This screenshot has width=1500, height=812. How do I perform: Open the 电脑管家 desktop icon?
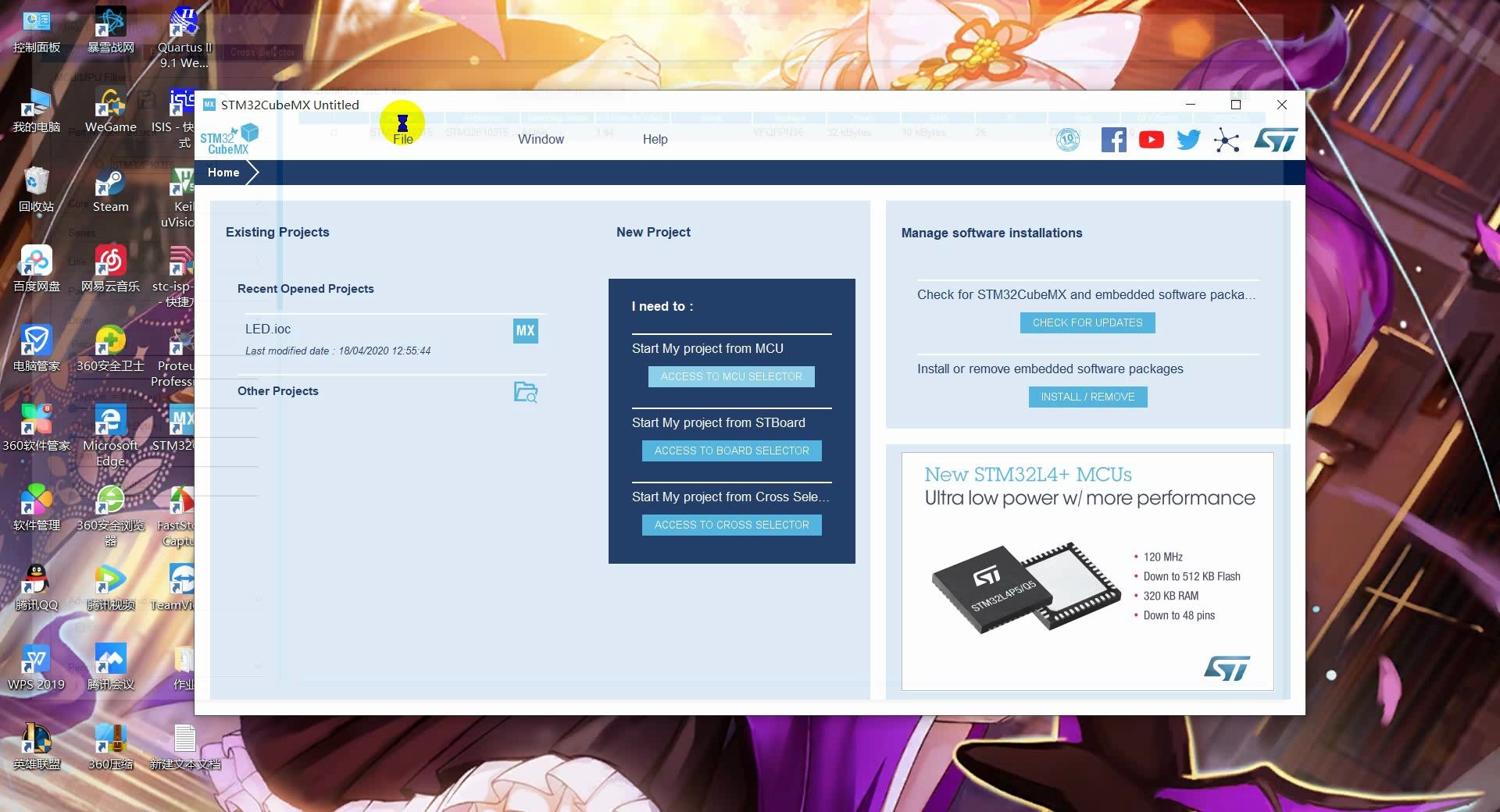(36, 350)
